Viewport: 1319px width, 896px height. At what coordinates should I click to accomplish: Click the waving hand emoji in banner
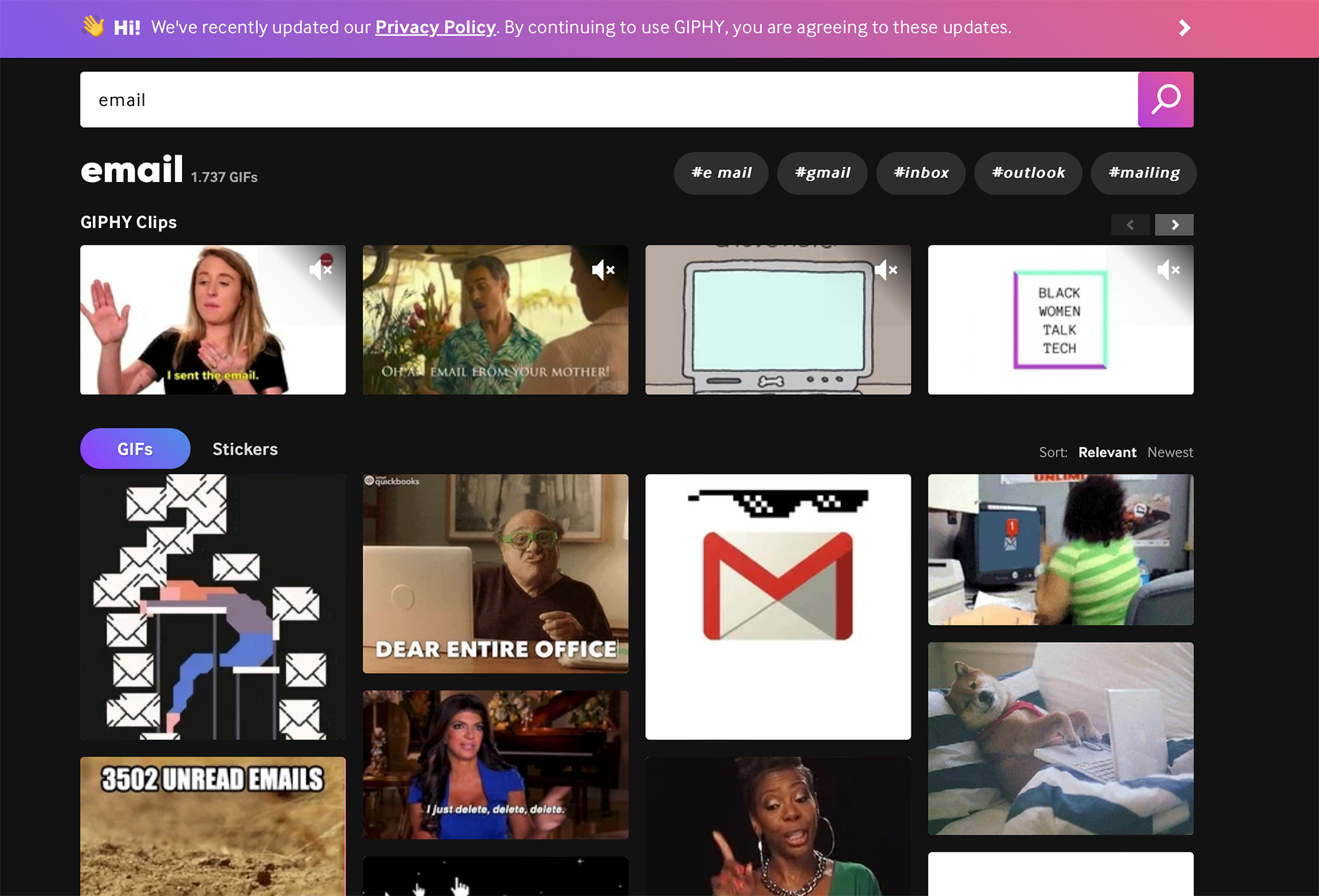pos(94,26)
